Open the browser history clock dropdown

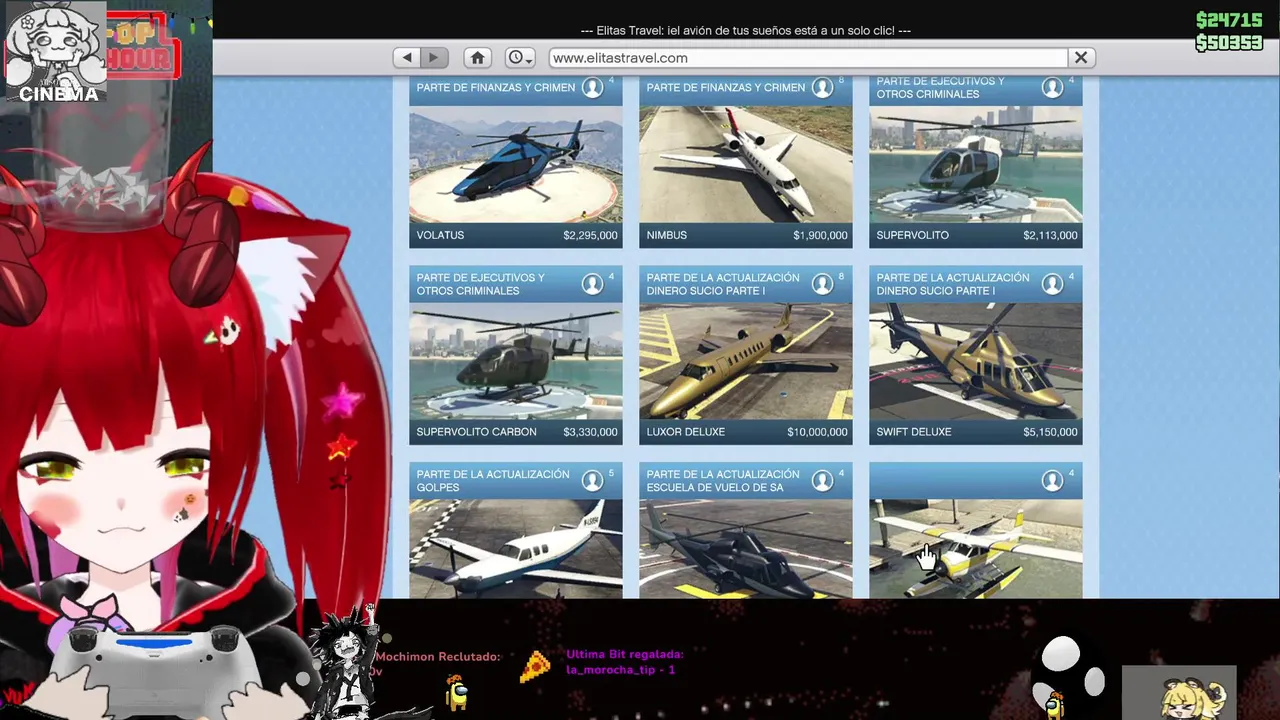[520, 58]
